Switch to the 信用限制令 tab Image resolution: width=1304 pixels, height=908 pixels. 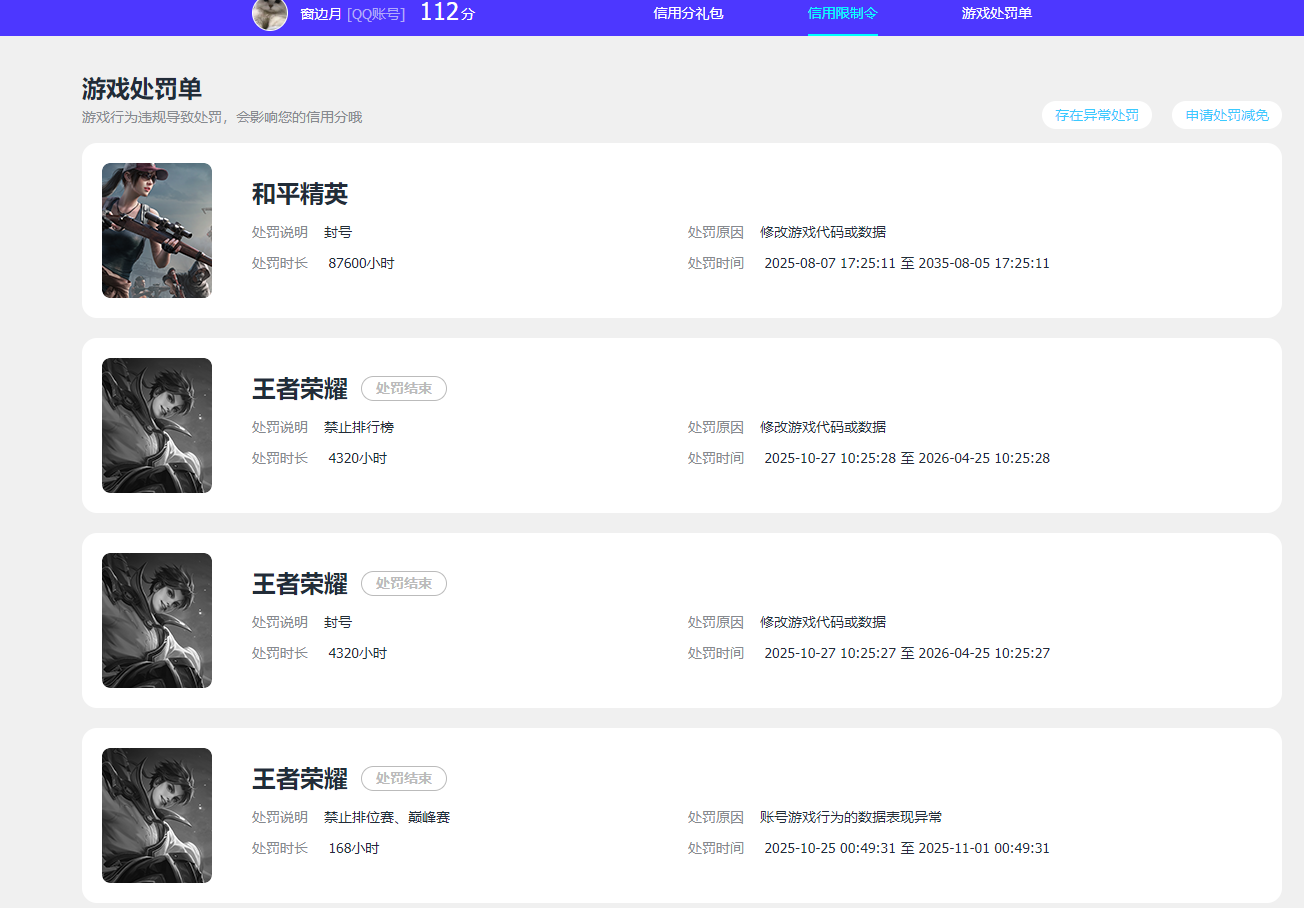[841, 14]
